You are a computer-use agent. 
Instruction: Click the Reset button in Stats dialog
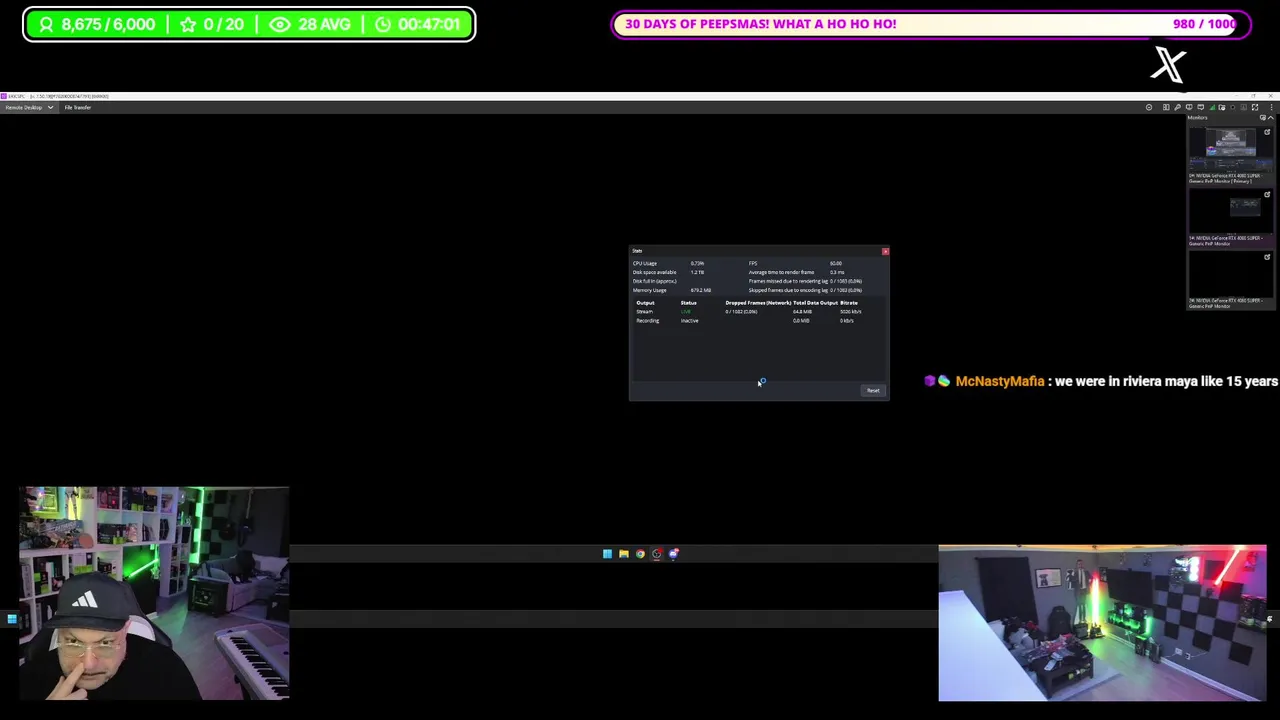coord(873,391)
